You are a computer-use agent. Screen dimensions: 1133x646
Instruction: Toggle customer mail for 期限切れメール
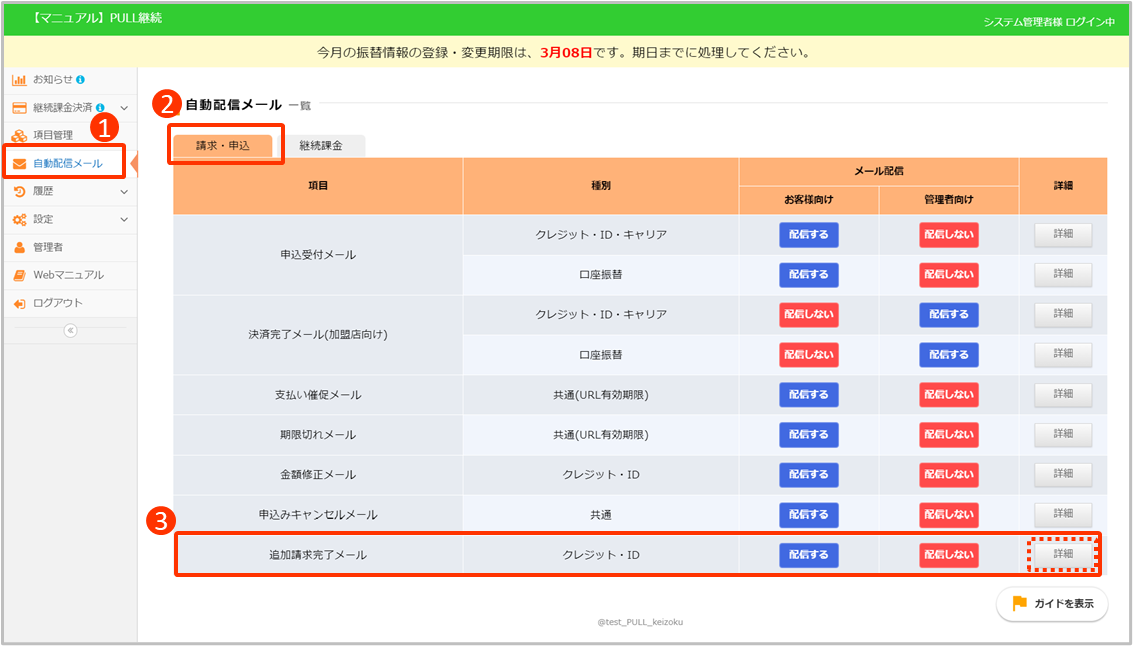click(809, 435)
